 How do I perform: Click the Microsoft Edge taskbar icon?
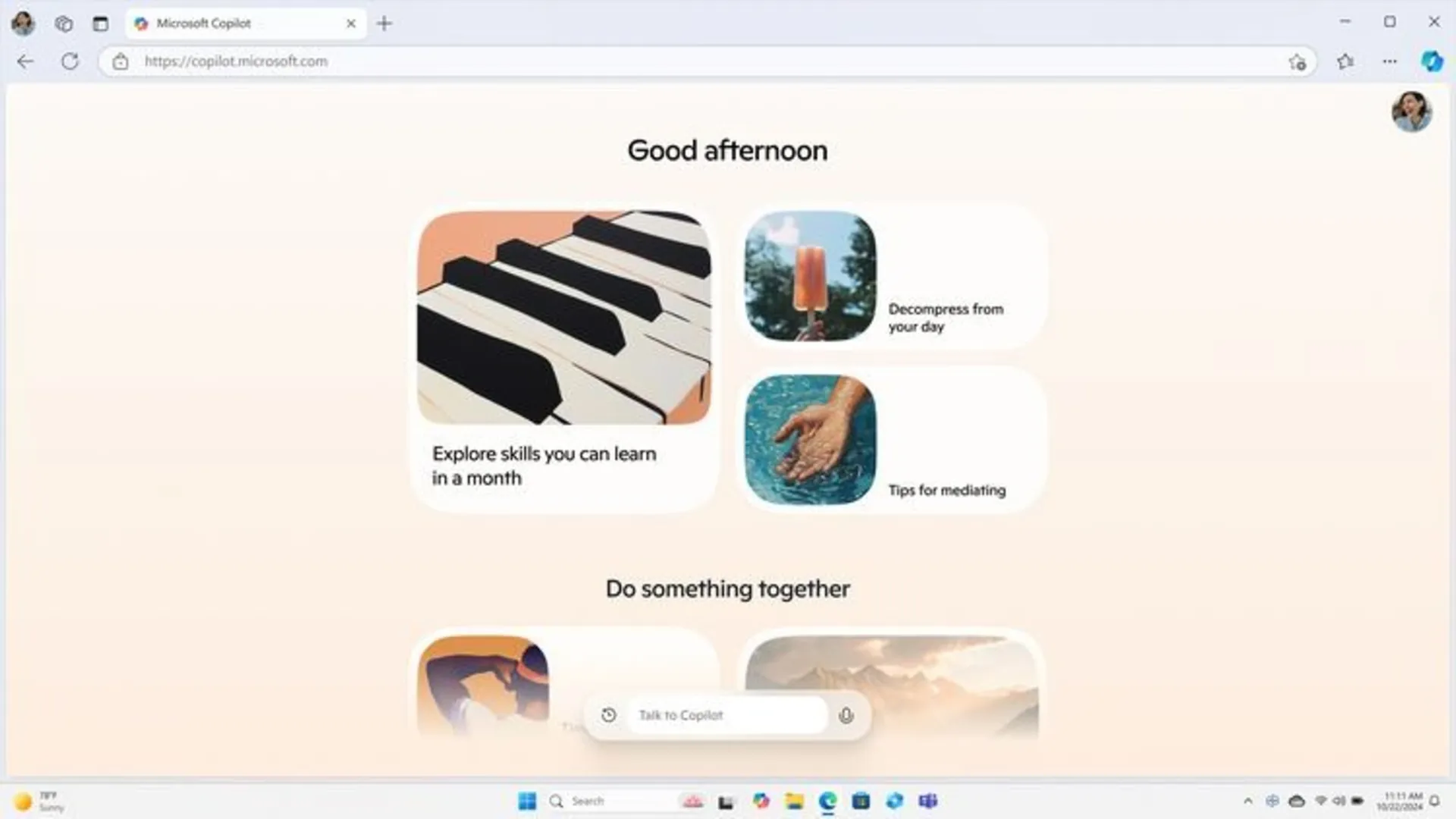(x=829, y=800)
